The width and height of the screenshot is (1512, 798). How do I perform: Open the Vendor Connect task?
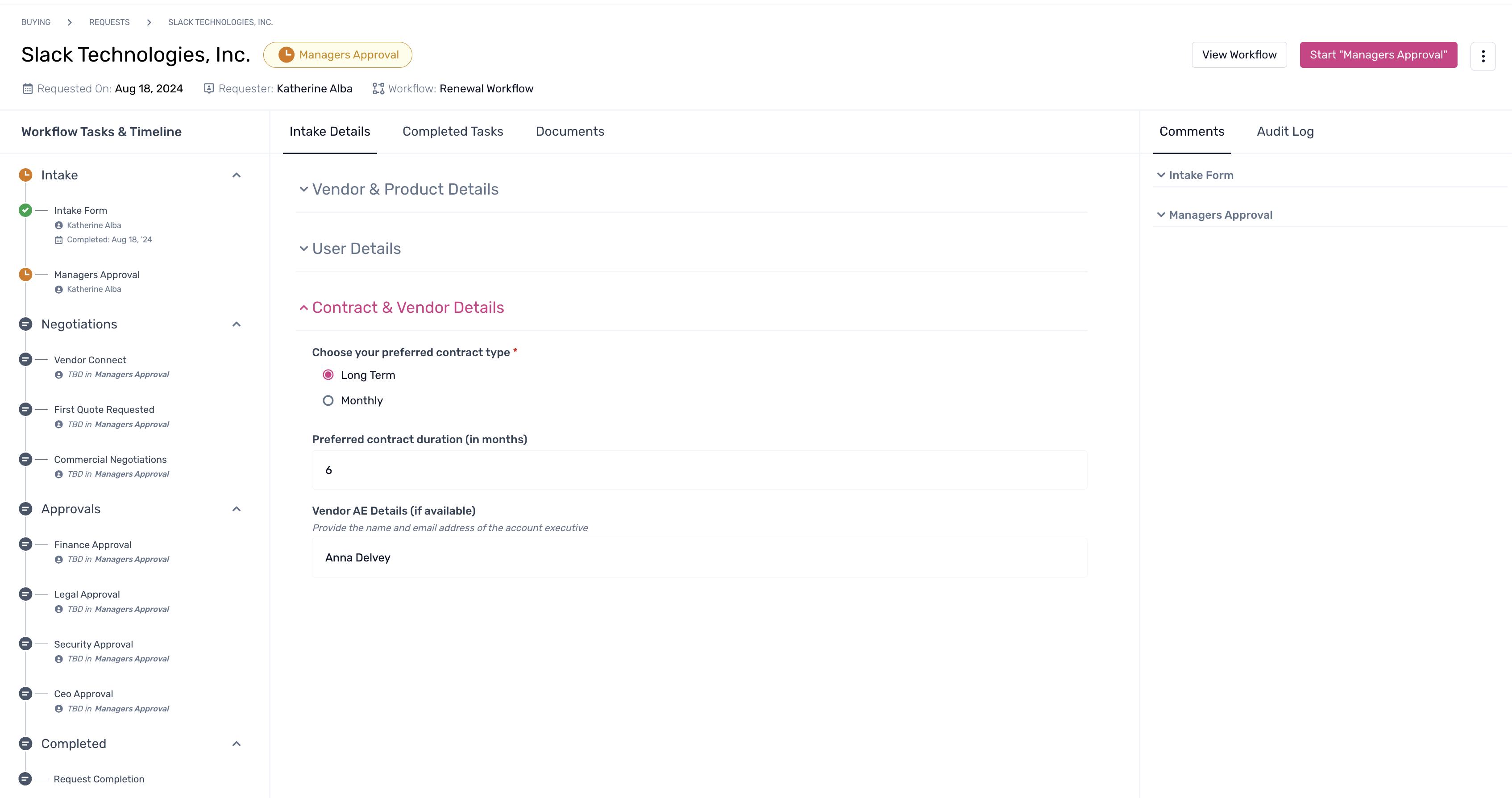90,360
